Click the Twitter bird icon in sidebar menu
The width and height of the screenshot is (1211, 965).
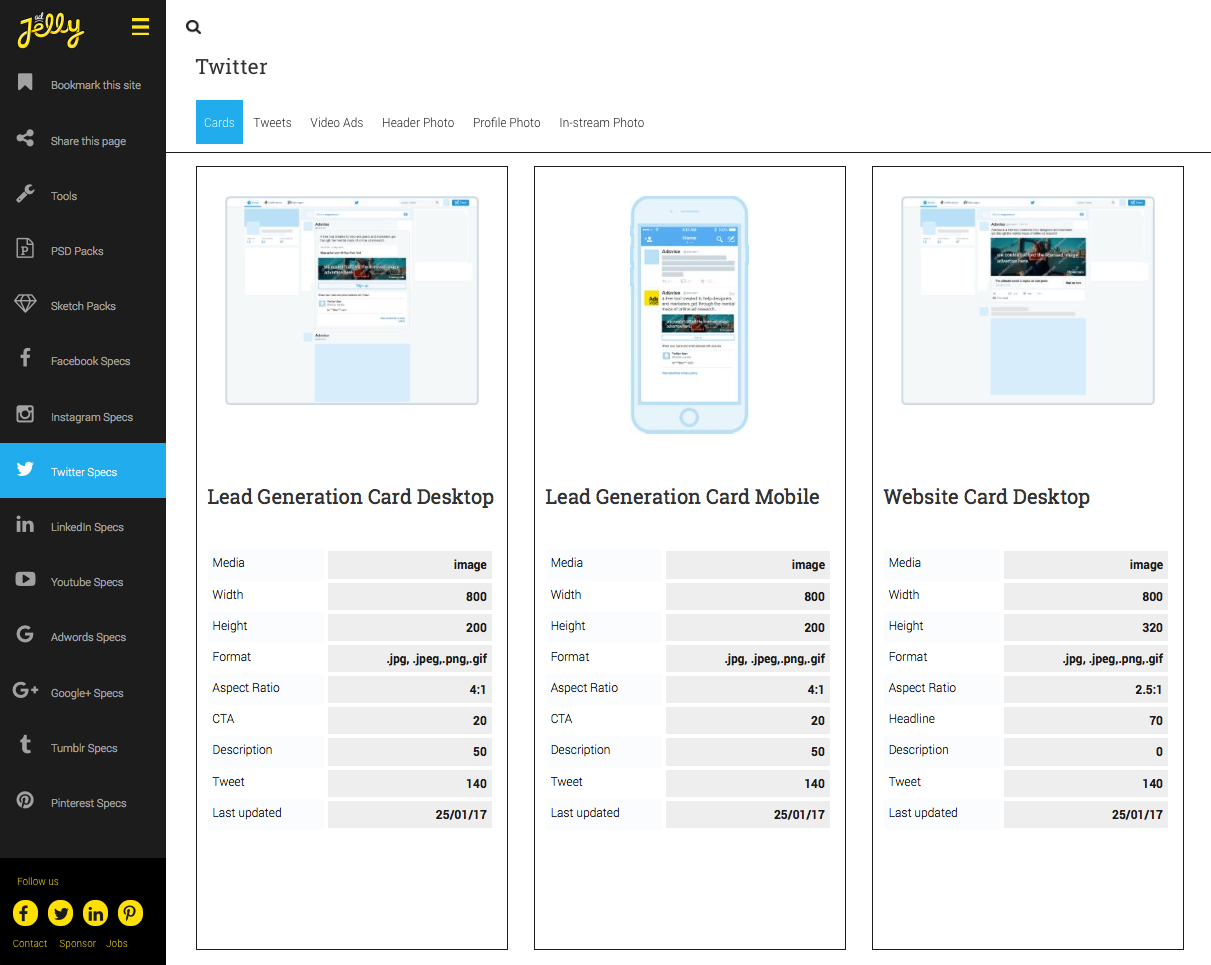click(26, 470)
